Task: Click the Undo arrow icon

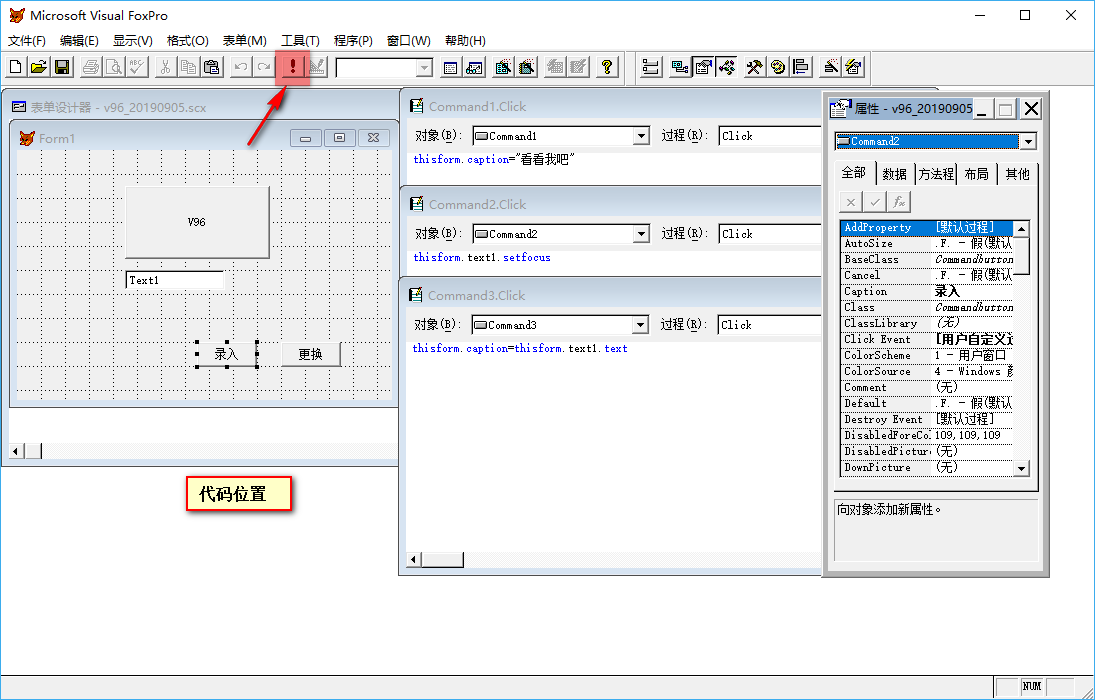Action: tap(240, 67)
